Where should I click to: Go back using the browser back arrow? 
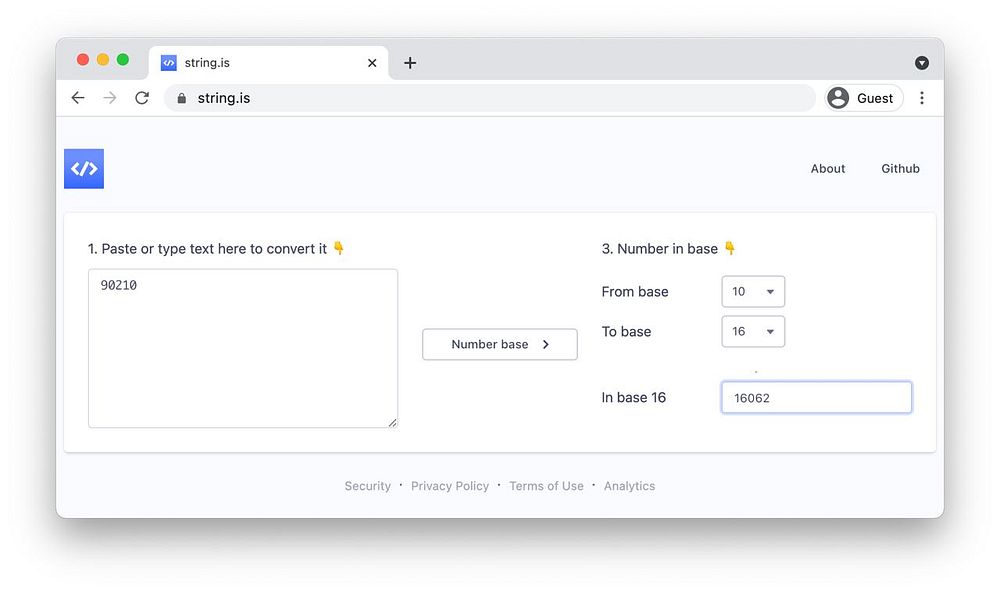78,98
